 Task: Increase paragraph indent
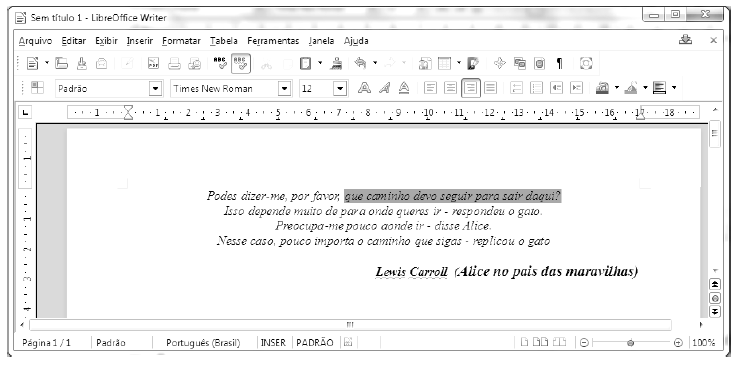point(577,88)
